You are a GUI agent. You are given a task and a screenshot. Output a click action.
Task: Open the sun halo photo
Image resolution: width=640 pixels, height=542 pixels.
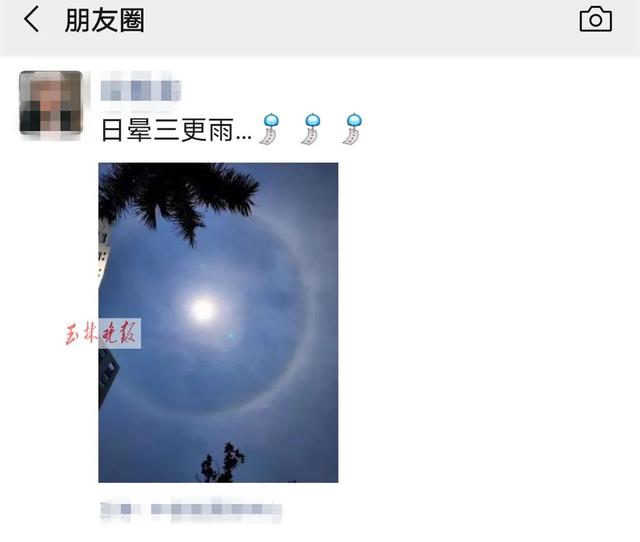[218, 322]
